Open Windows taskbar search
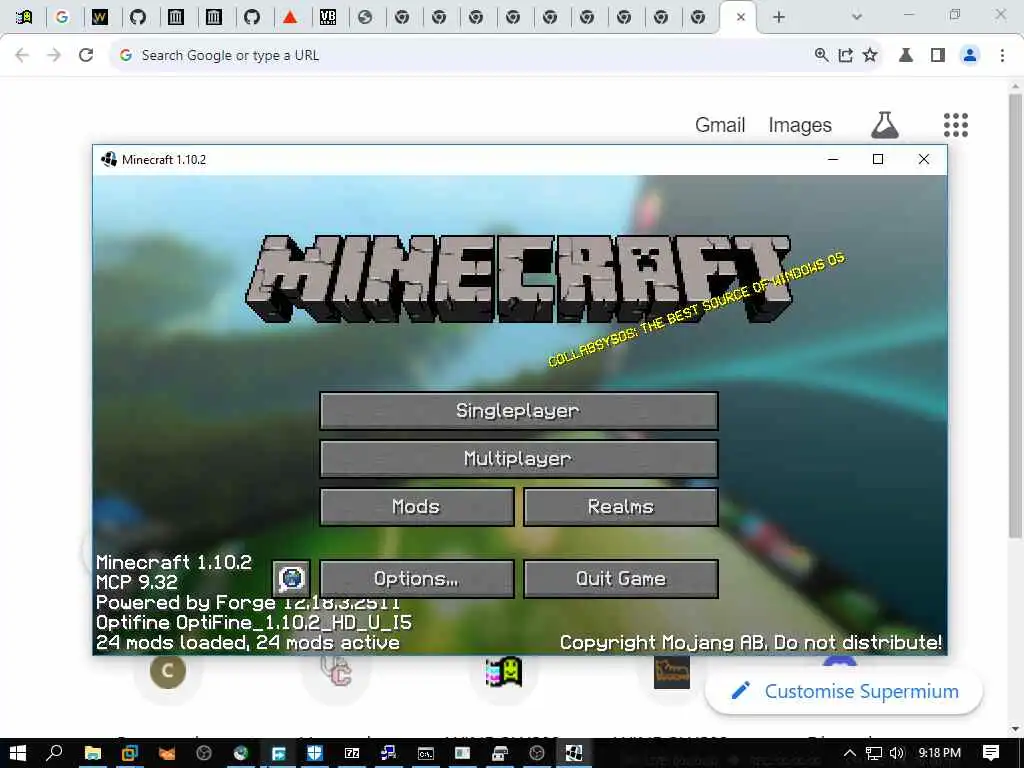 coord(55,753)
